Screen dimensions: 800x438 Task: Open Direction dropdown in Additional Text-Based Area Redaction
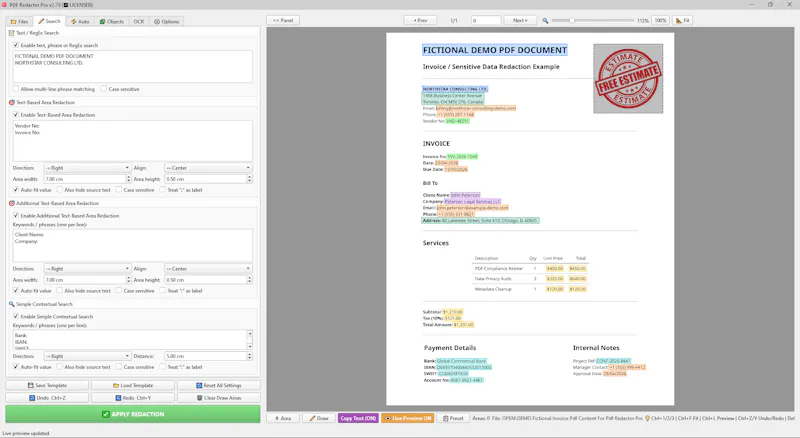[x=87, y=269]
